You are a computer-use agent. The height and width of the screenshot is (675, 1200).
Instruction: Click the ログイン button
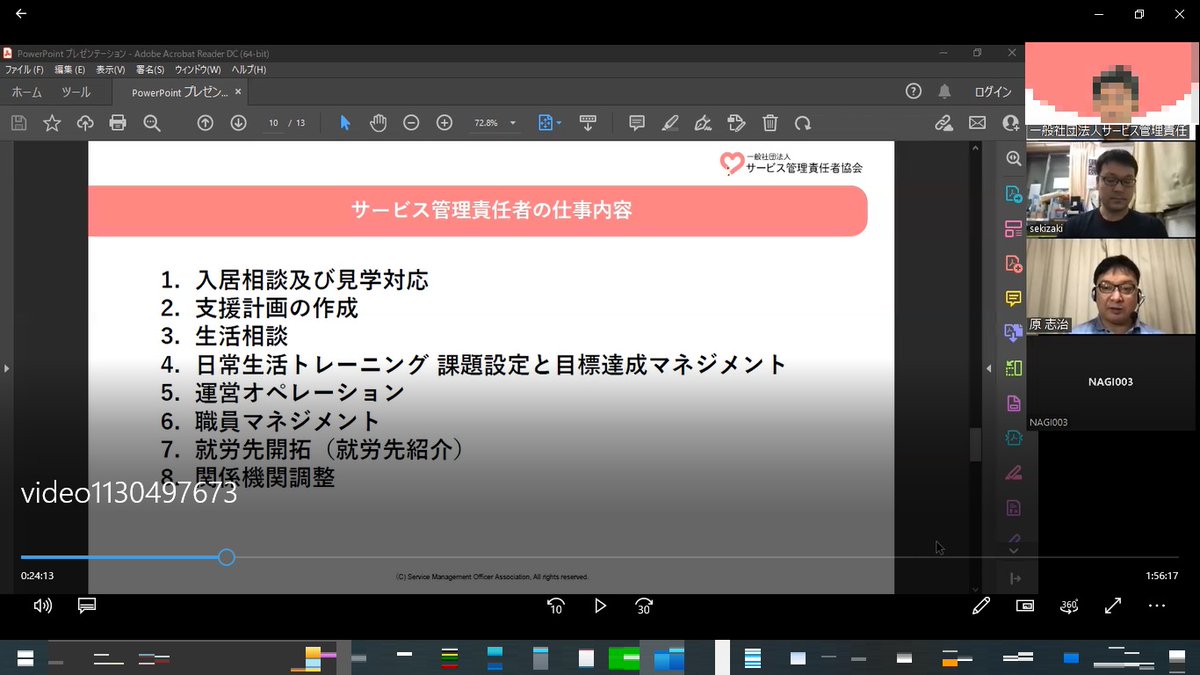point(992,90)
